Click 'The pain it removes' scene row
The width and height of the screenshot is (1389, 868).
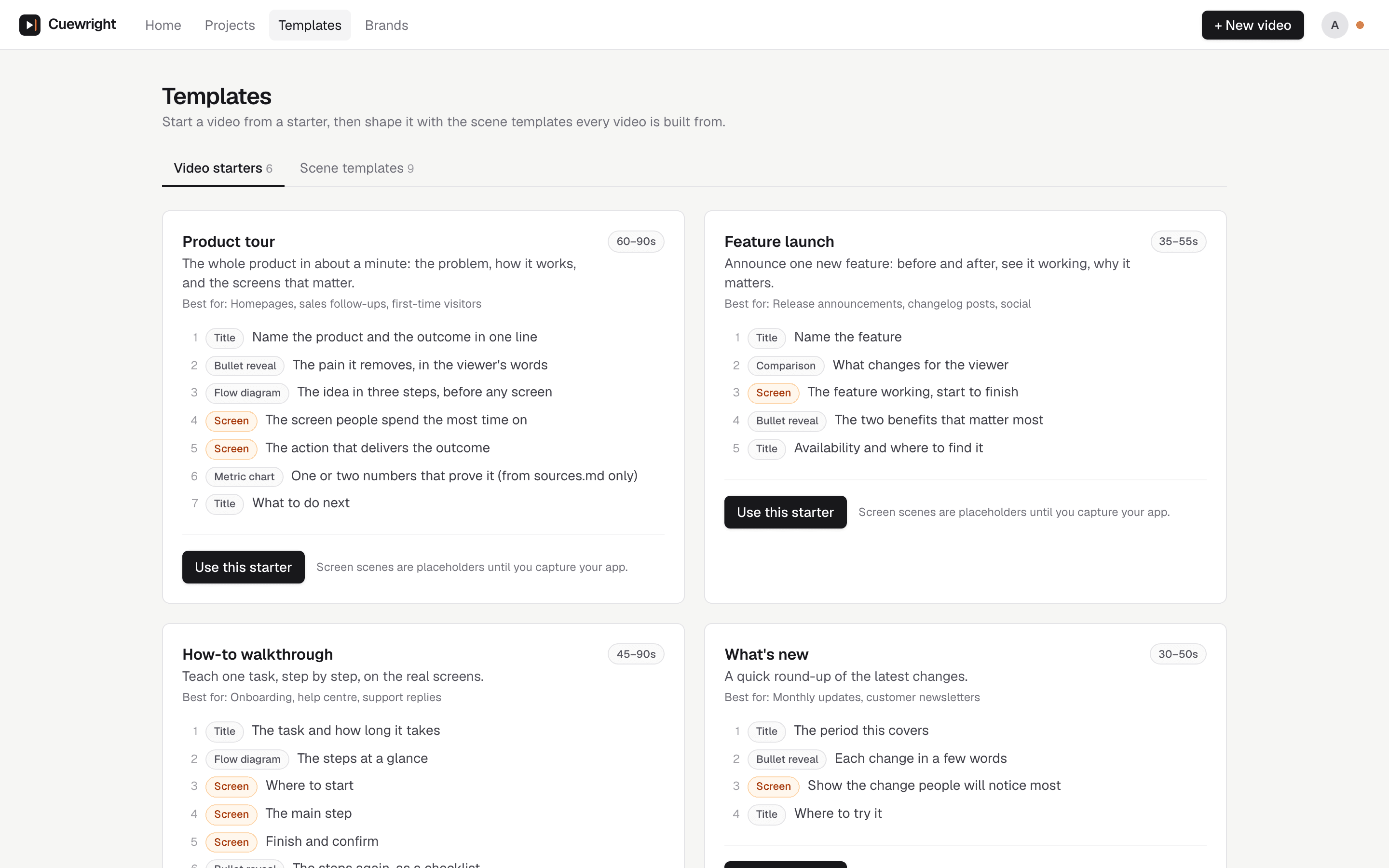423,366
